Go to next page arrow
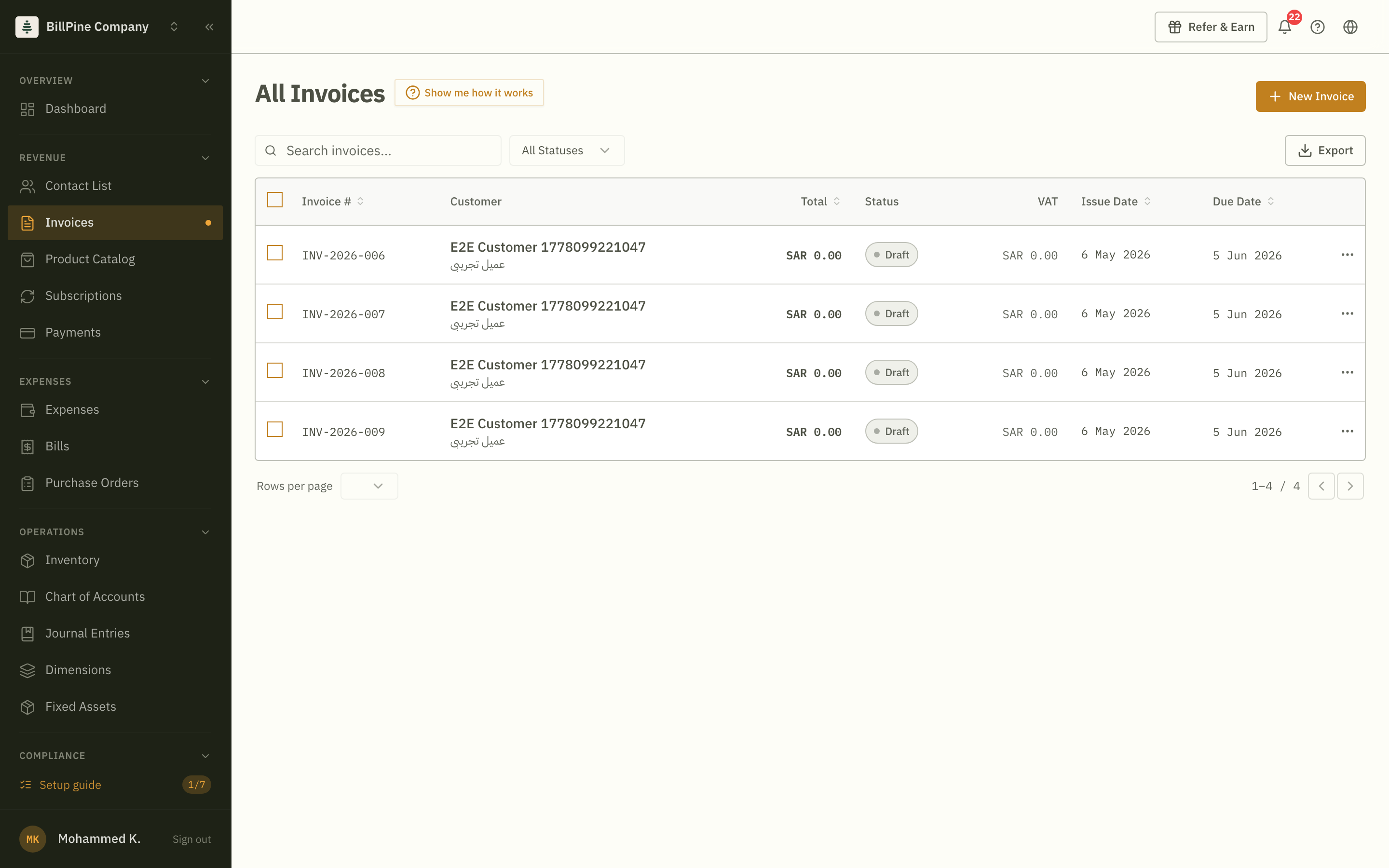This screenshot has width=1389, height=868. (1350, 486)
